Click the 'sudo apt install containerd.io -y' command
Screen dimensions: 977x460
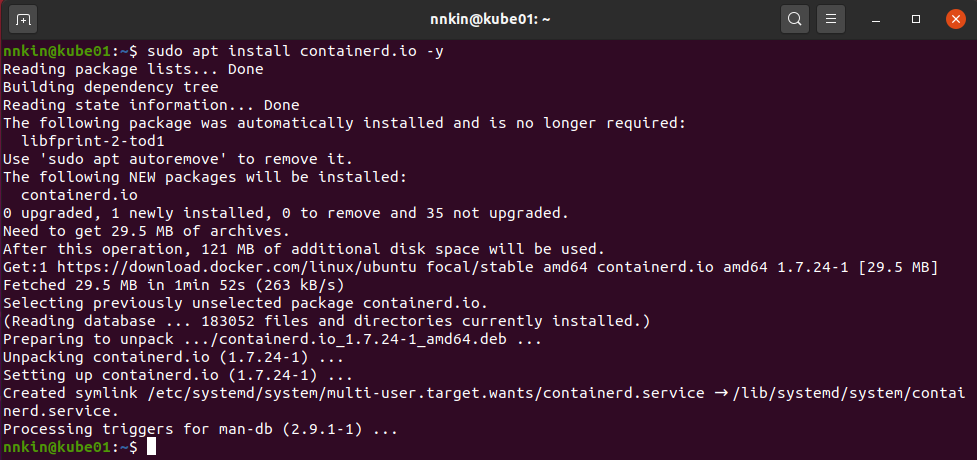click(x=295, y=51)
